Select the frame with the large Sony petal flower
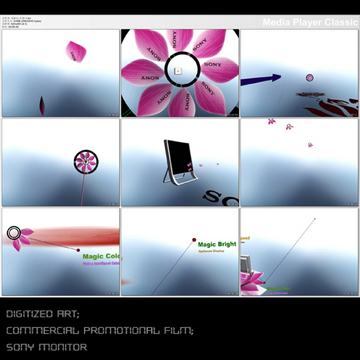360x360 pixels. (180, 73)
